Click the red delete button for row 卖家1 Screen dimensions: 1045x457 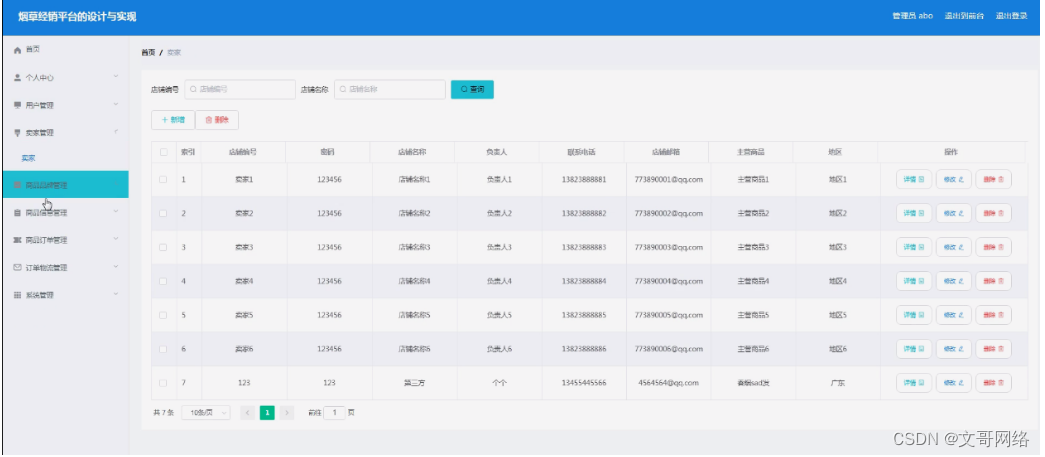click(994, 179)
